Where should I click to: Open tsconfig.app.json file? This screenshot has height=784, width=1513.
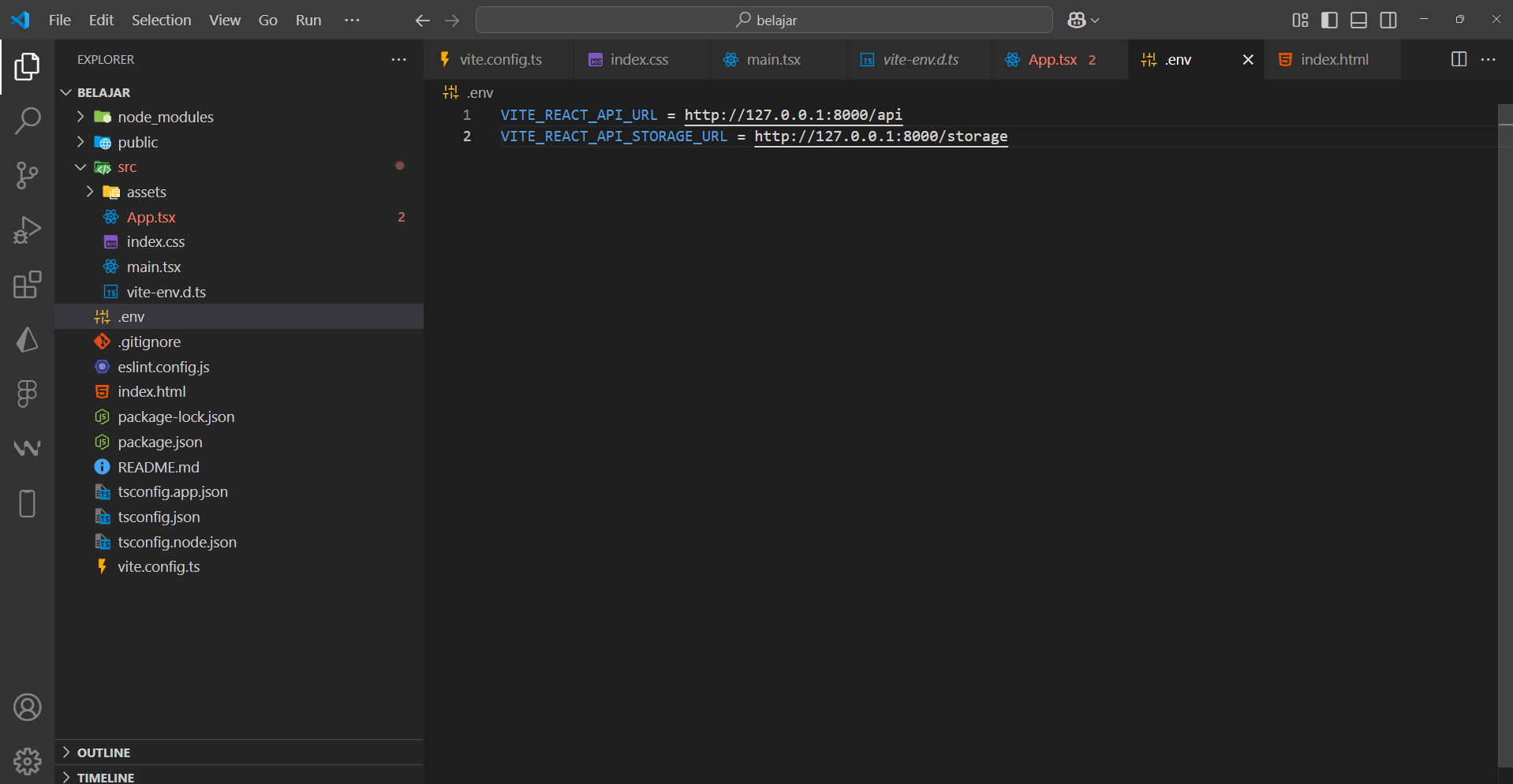239,491
